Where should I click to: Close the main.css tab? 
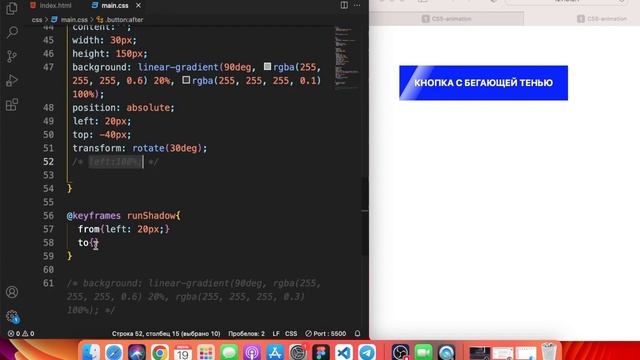click(x=138, y=5)
